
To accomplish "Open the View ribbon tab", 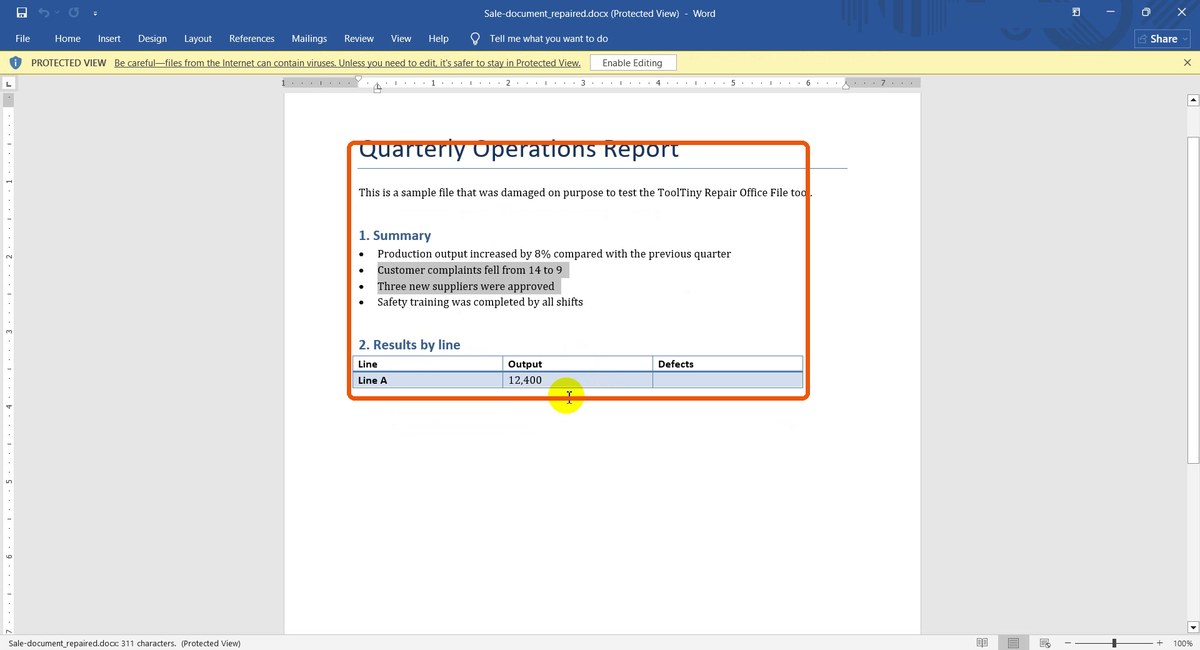I will (401, 39).
